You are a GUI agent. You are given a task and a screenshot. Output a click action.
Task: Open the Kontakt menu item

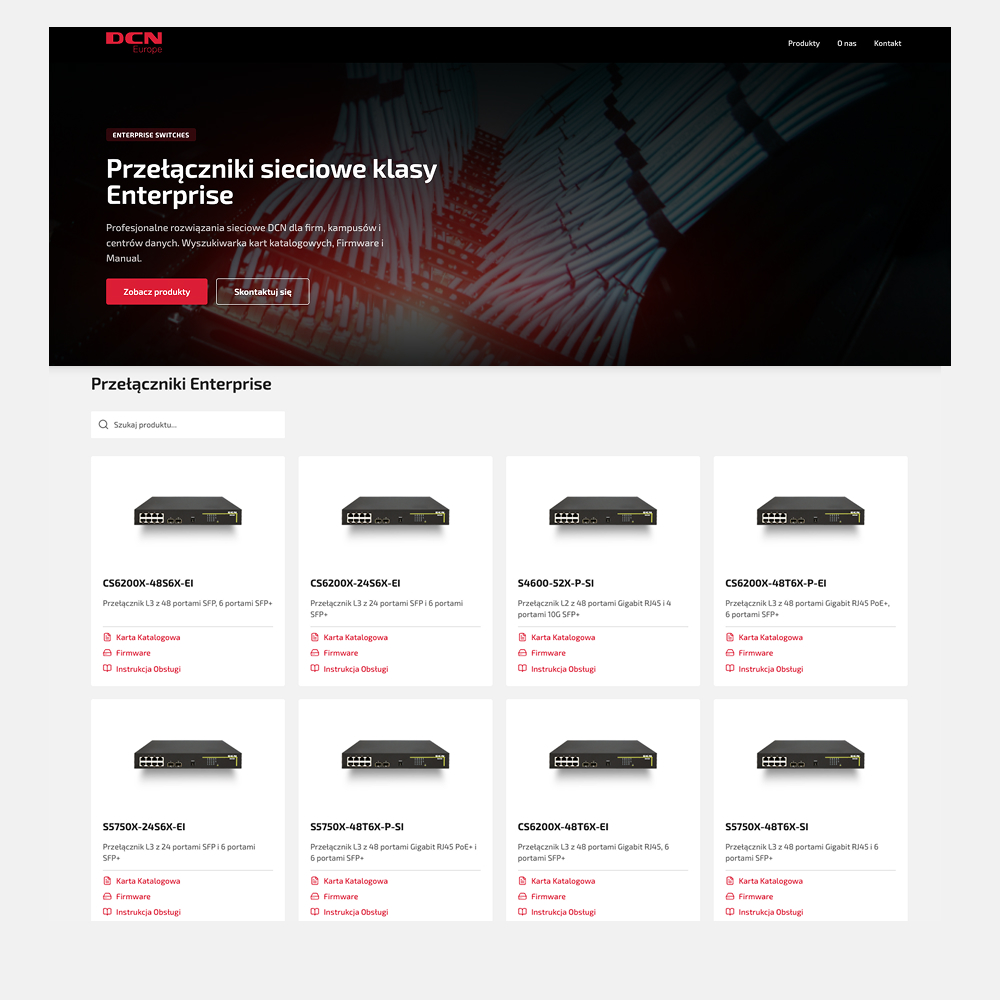(x=887, y=43)
